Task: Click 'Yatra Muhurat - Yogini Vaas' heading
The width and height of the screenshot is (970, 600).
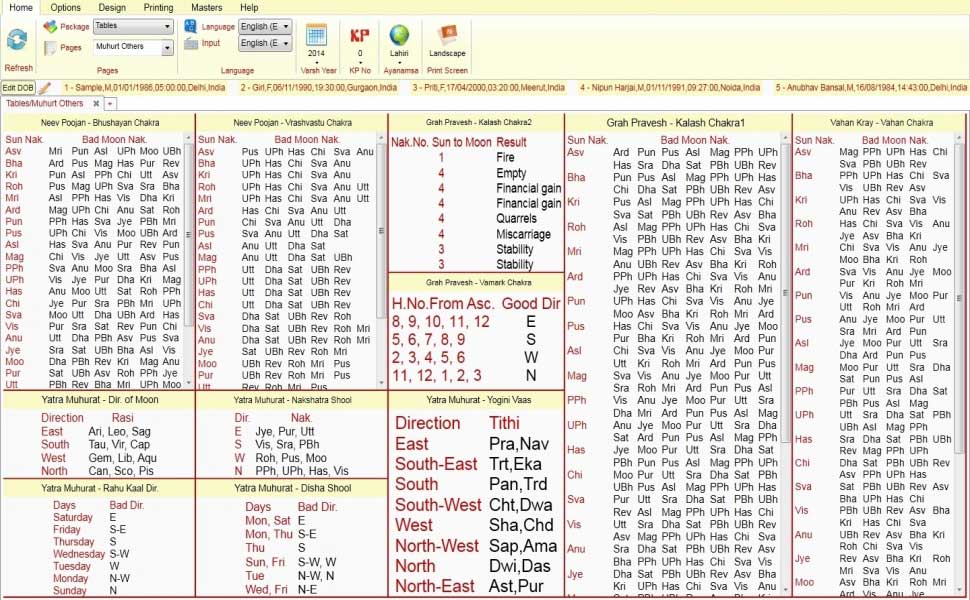Action: [x=479, y=400]
